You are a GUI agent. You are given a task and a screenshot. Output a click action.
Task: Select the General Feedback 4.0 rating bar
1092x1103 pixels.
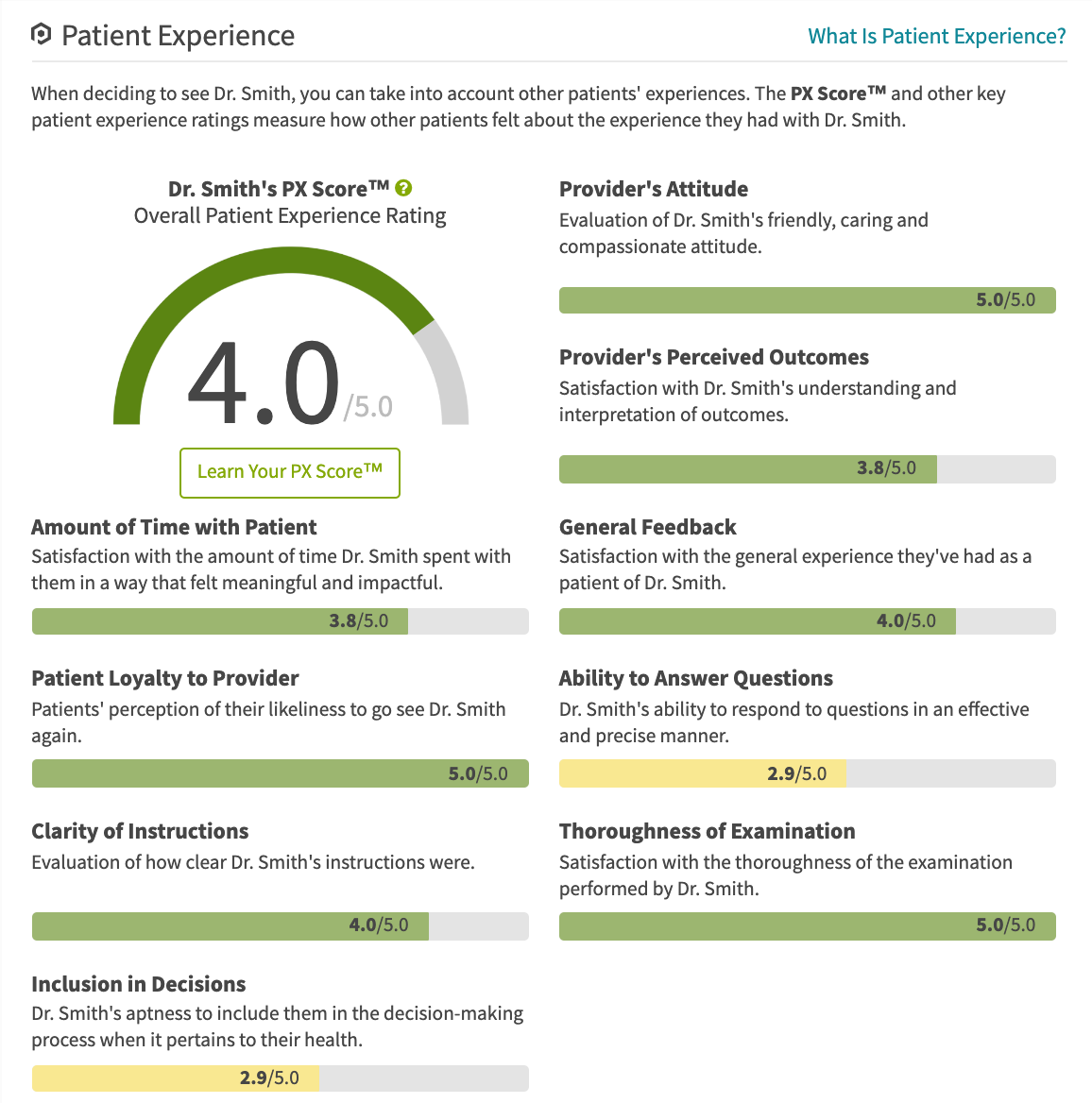tap(807, 621)
